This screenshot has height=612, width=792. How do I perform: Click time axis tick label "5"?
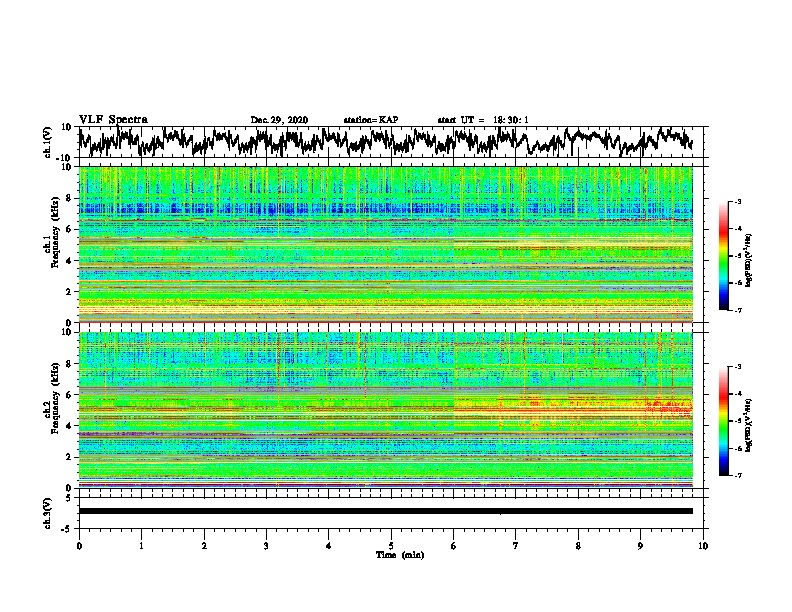[391, 546]
